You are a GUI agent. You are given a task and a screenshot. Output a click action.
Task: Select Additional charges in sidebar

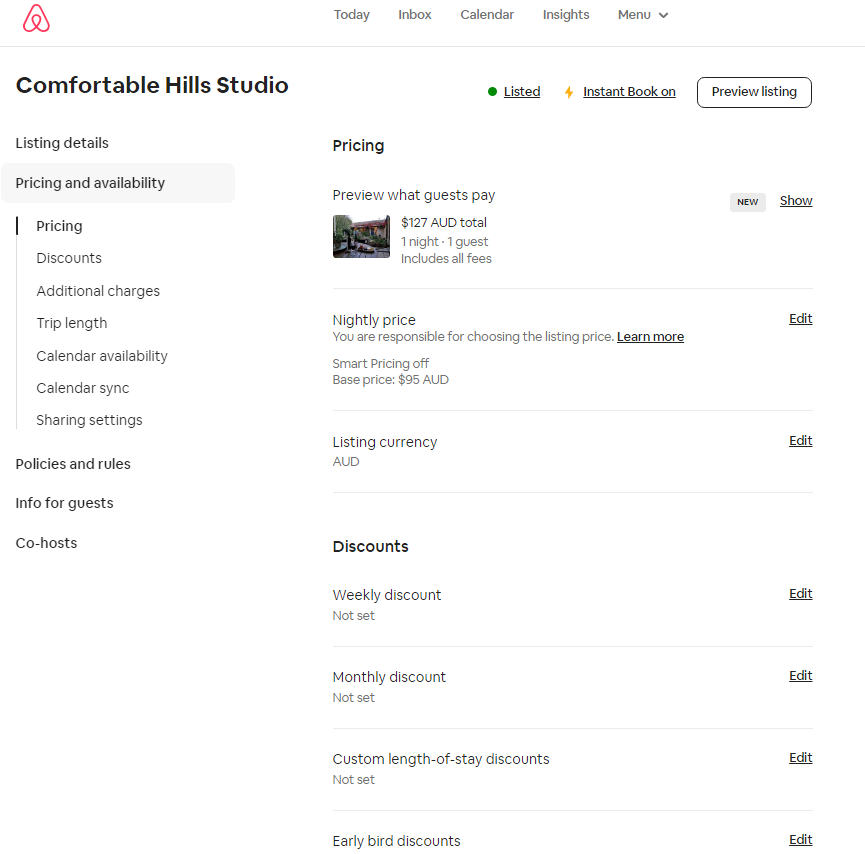tap(98, 291)
